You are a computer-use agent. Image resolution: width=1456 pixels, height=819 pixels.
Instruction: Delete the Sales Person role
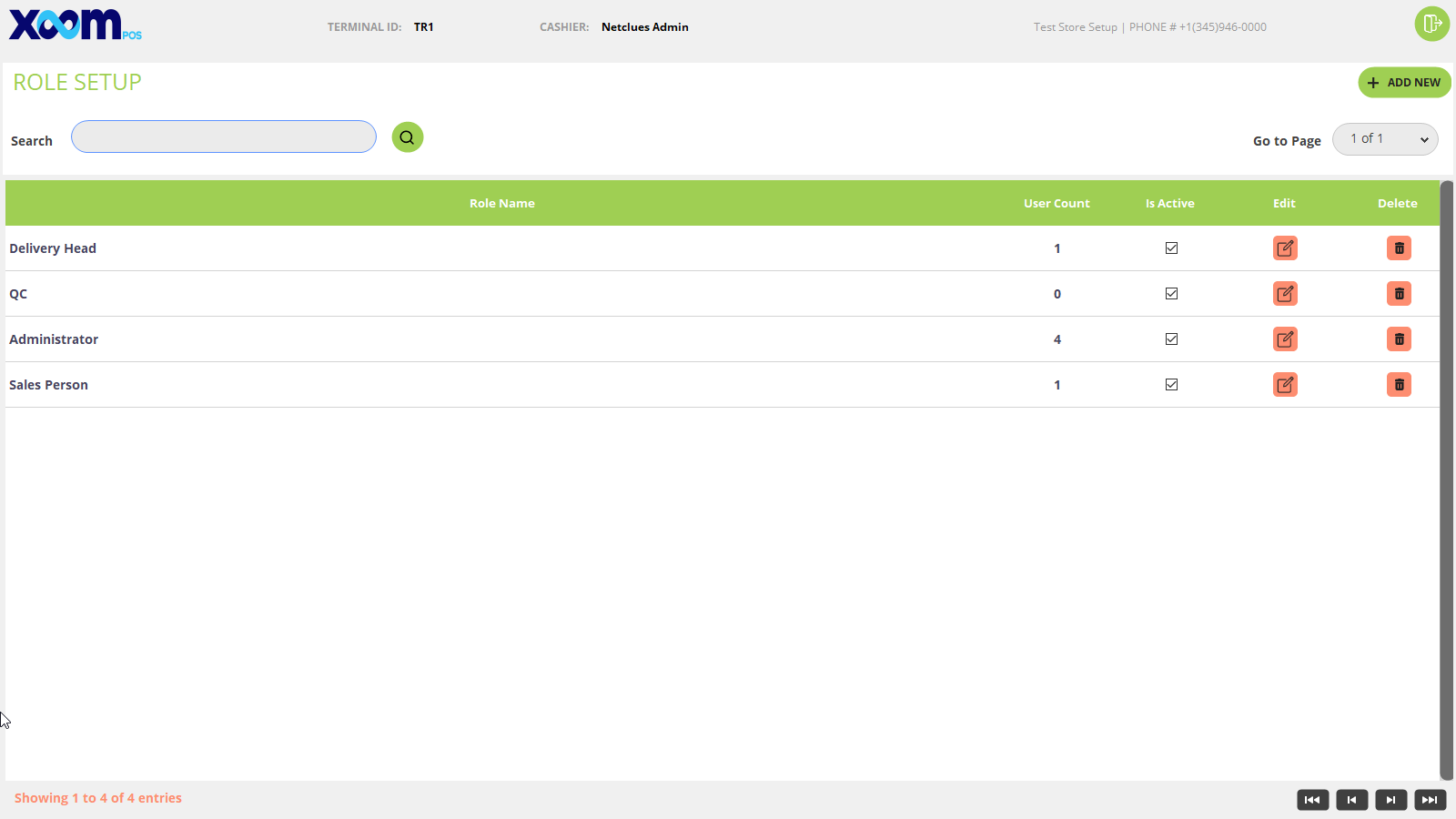[x=1399, y=385]
